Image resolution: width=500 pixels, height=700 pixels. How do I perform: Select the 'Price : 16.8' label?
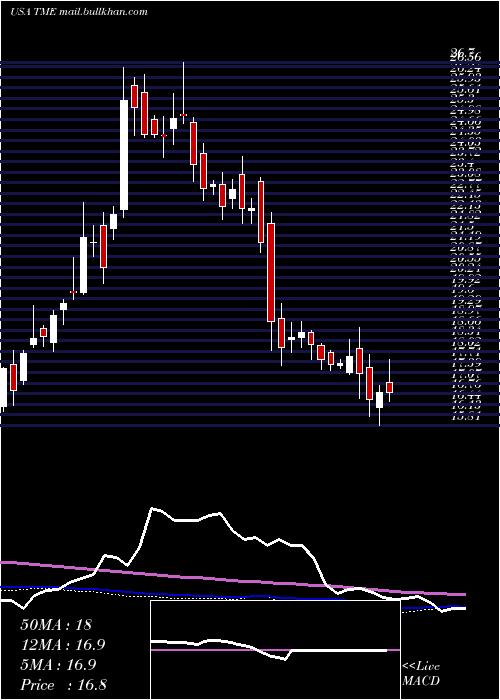pyautogui.click(x=63, y=685)
